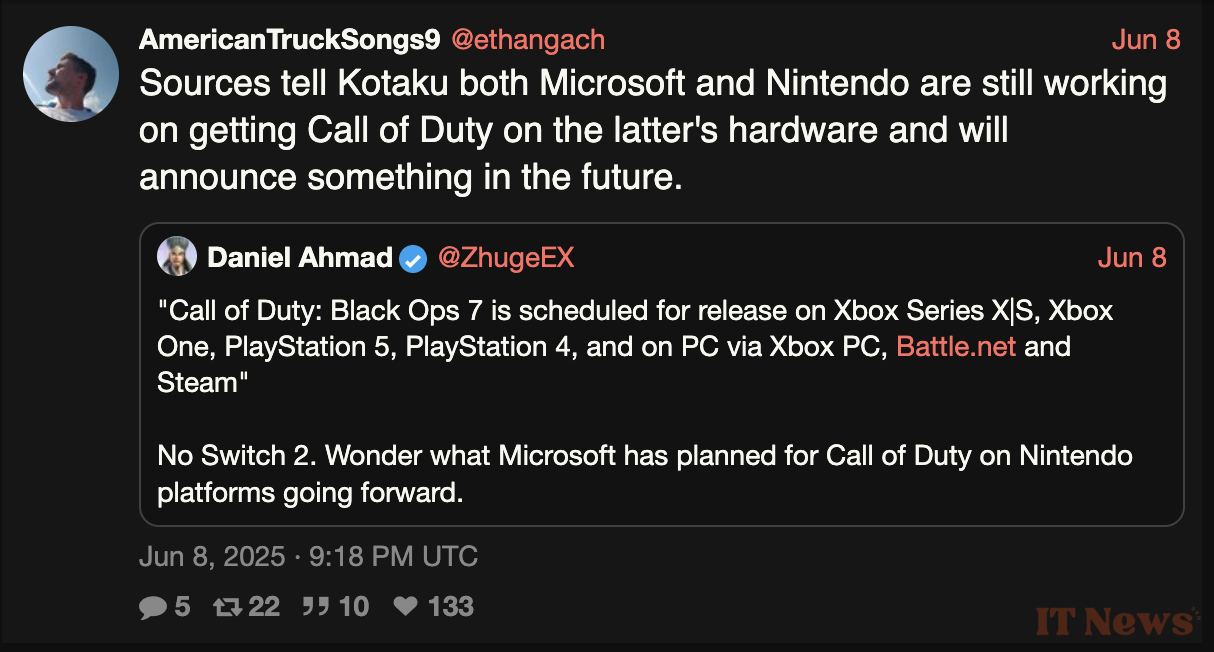Click the main tweet text about Kotaku sources
Screen dimensions: 1214x652
(x=652, y=130)
